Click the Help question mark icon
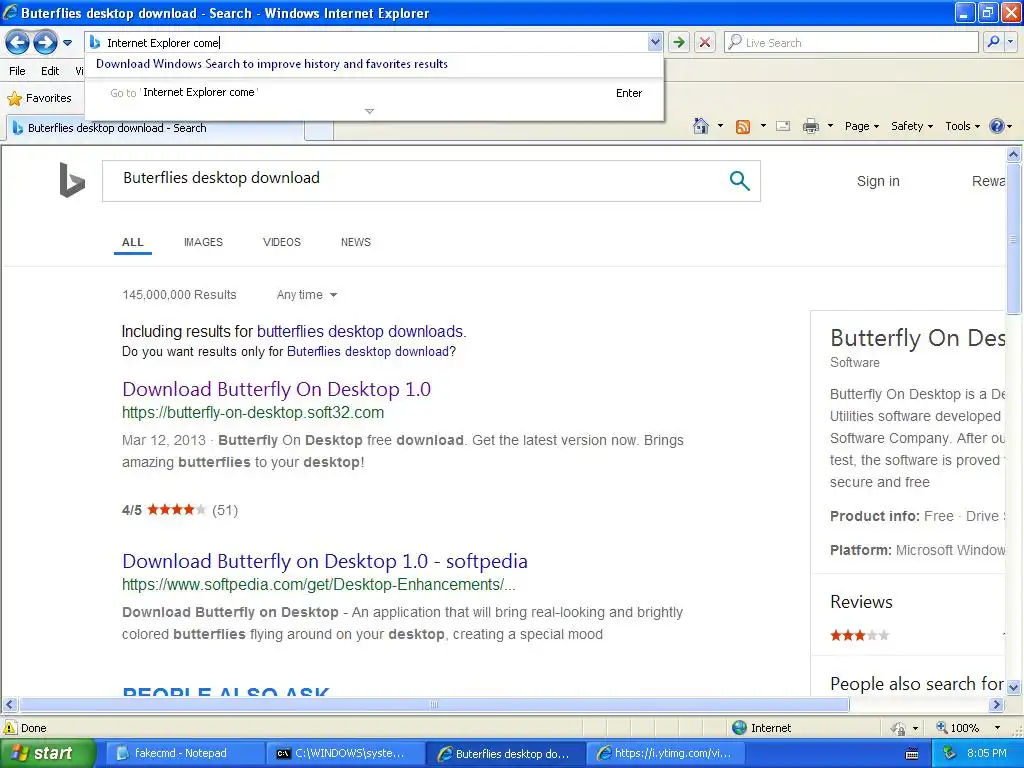Viewport: 1024px width, 768px height. point(997,126)
